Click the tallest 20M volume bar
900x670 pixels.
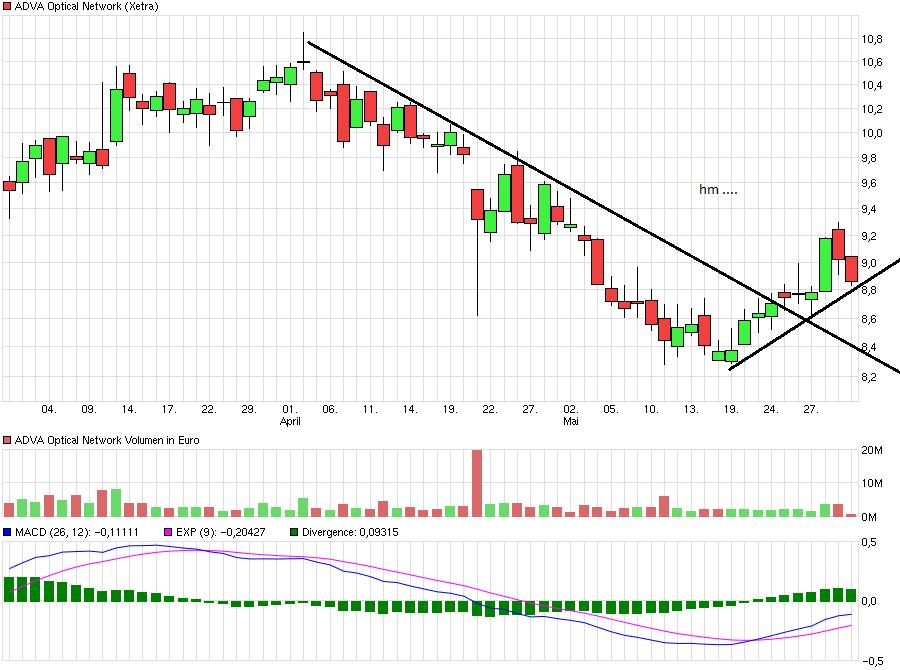pos(477,483)
